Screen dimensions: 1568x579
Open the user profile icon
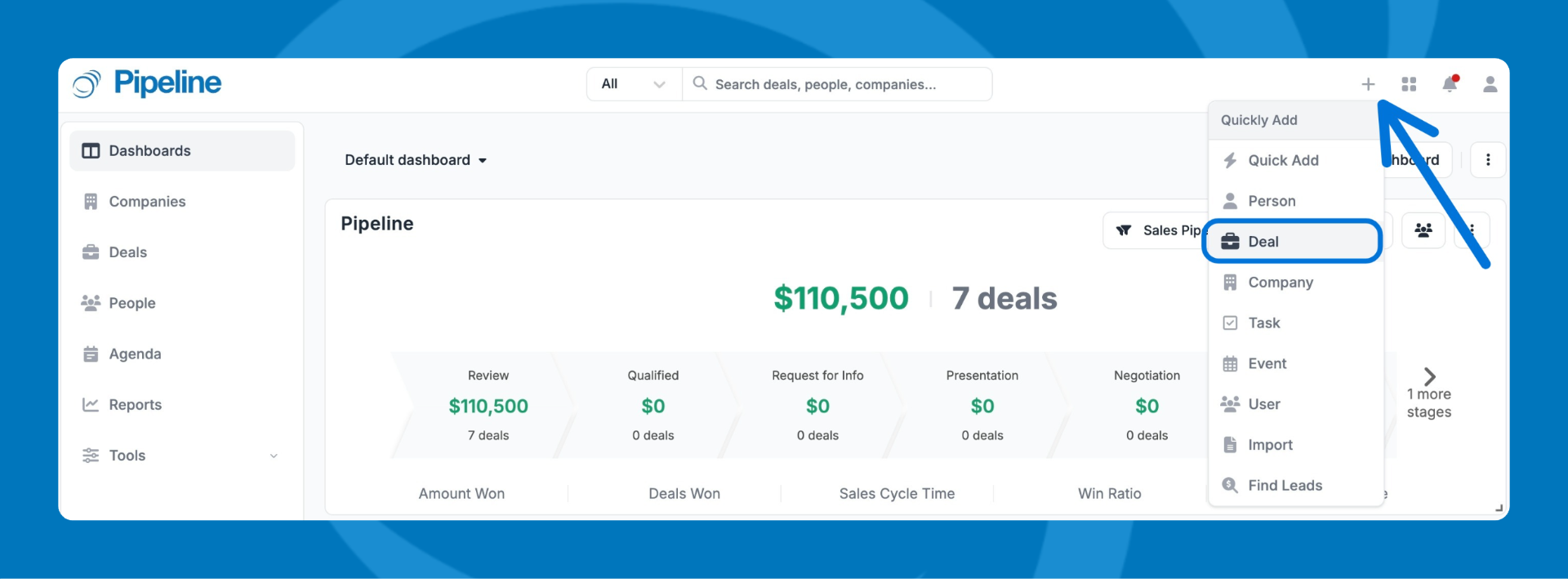point(1490,84)
